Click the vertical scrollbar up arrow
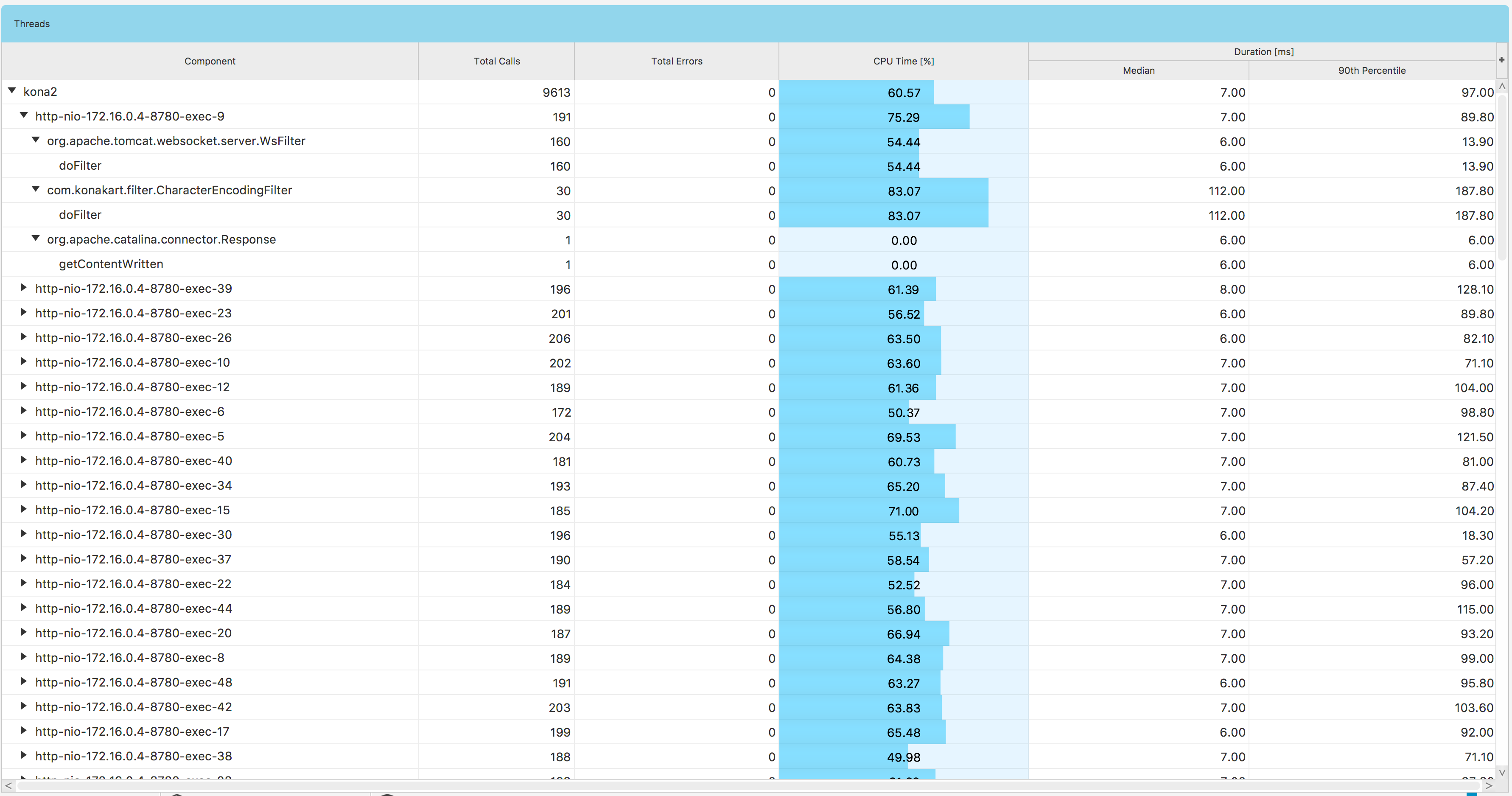 pos(1502,86)
